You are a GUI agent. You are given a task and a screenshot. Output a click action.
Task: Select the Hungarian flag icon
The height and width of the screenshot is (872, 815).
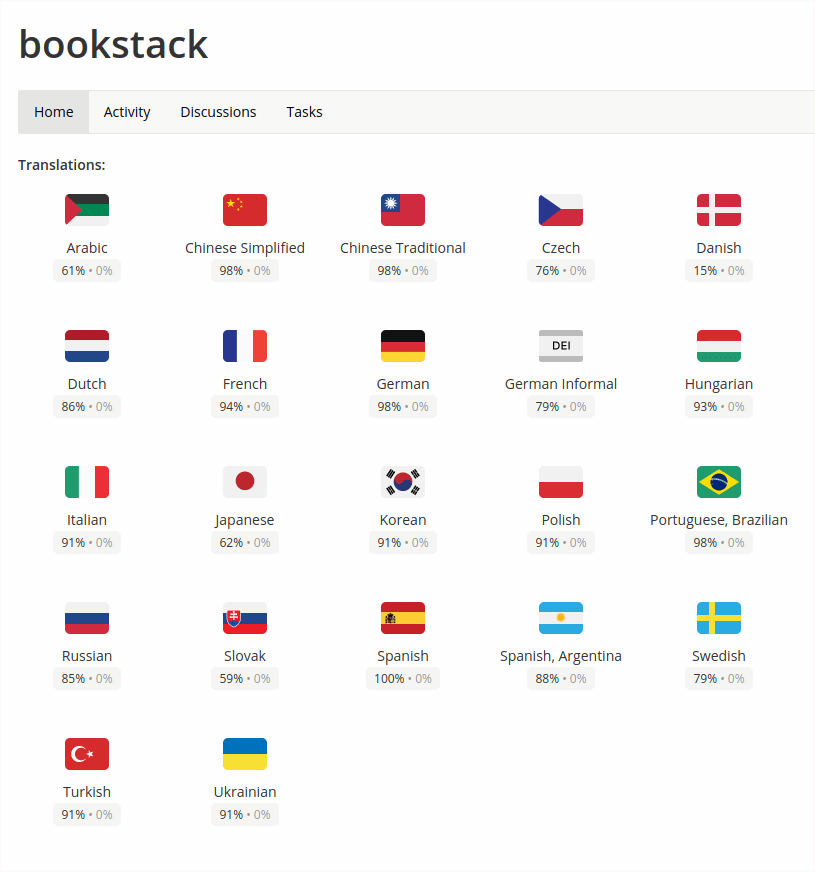[x=718, y=346]
